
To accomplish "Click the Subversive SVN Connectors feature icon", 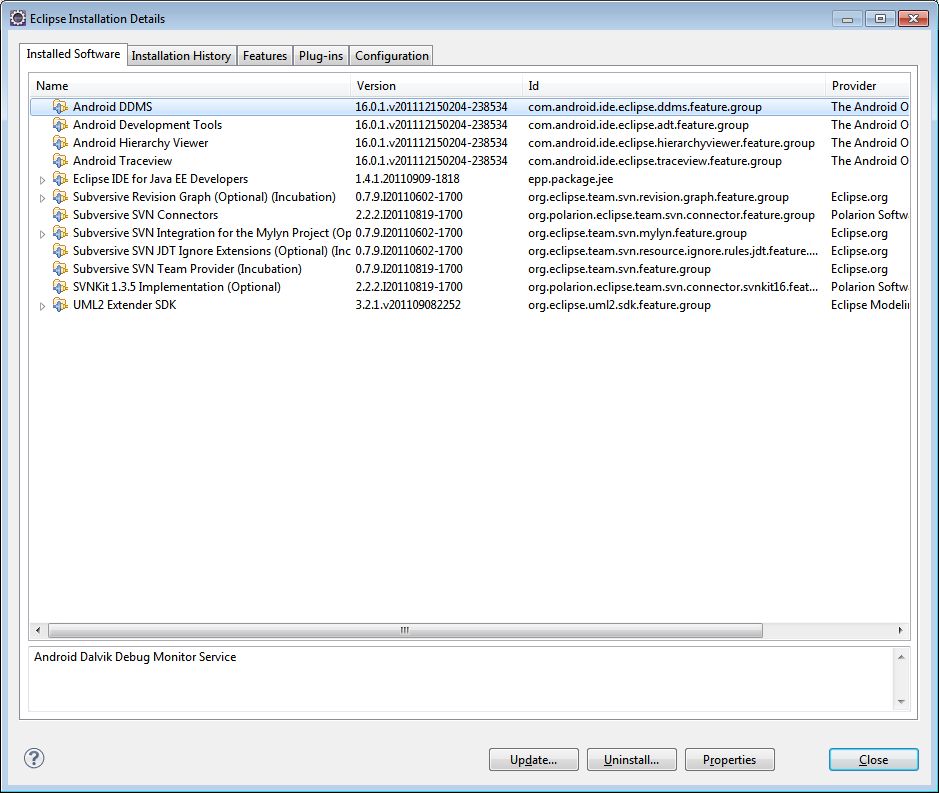I will 60,214.
